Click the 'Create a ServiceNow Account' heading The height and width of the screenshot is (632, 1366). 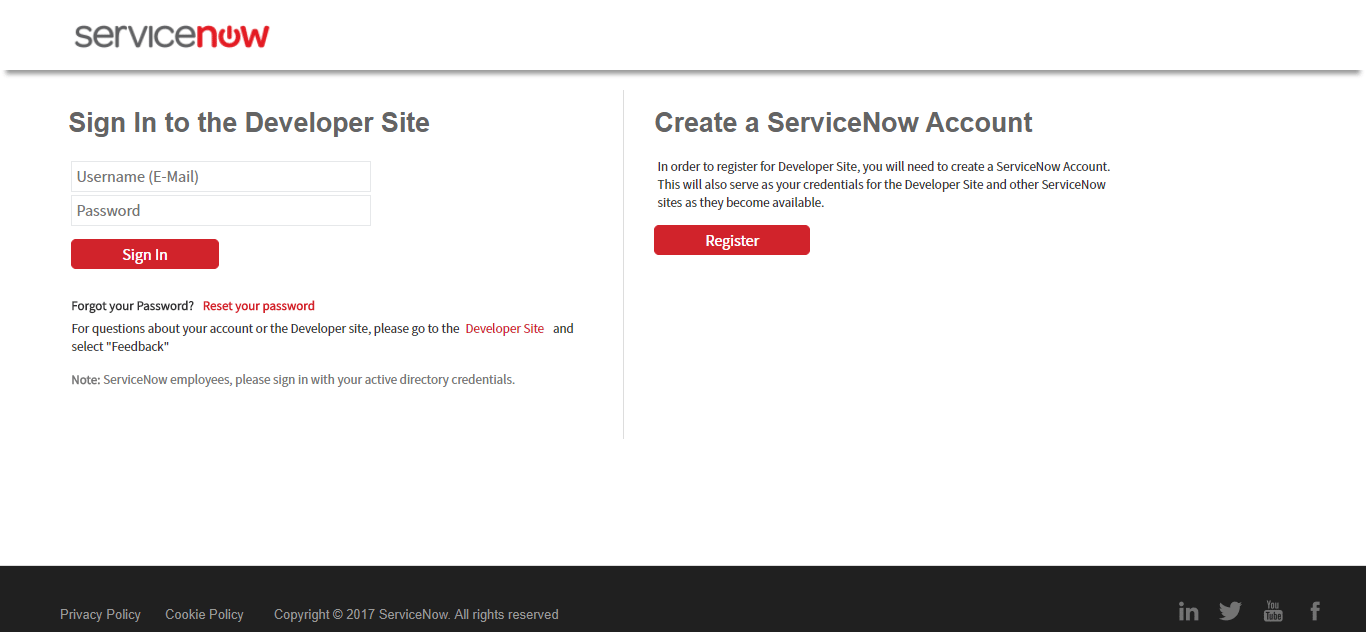click(843, 123)
